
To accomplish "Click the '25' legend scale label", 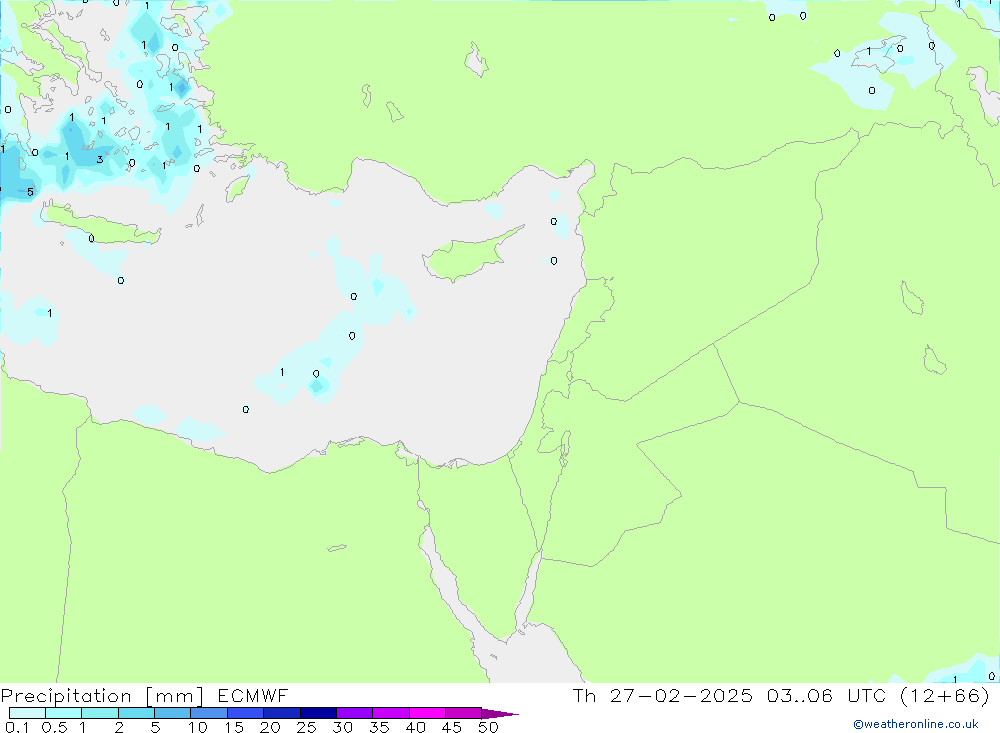I will click(x=306, y=727).
